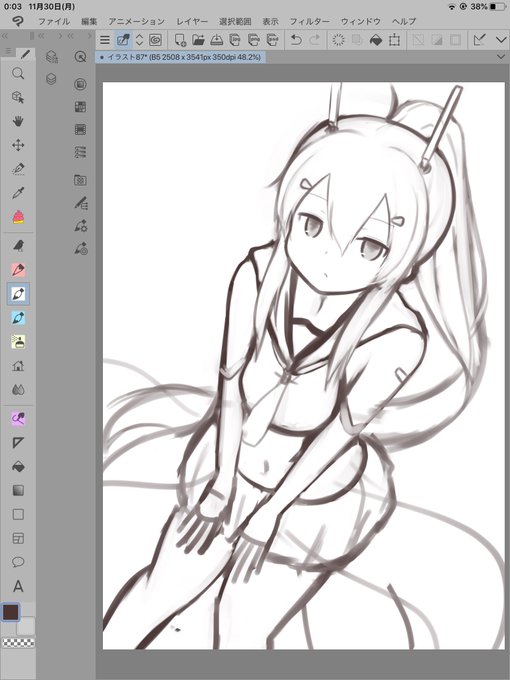Open the フィルター menu
510x680 pixels.
click(310, 21)
